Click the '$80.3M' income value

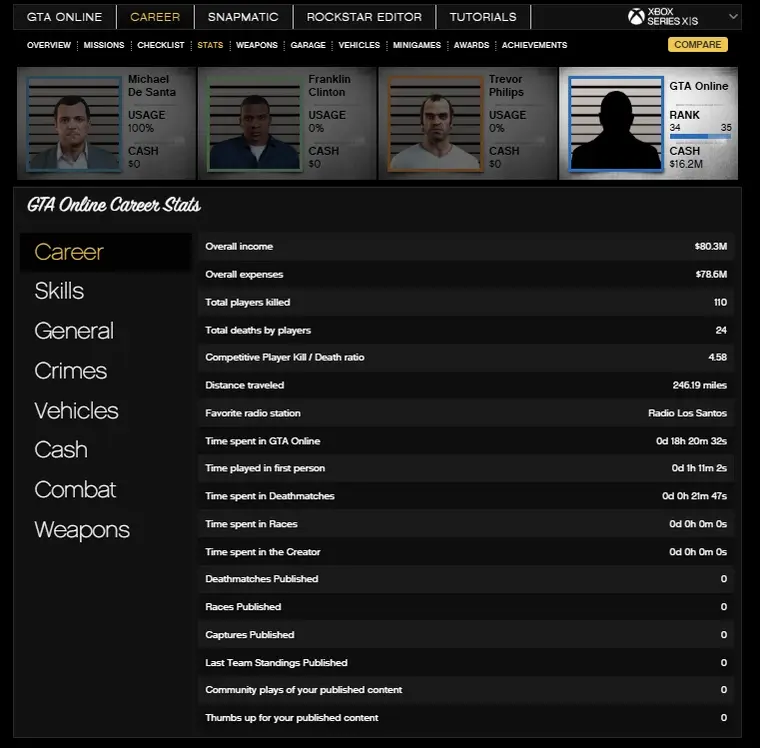click(x=711, y=246)
